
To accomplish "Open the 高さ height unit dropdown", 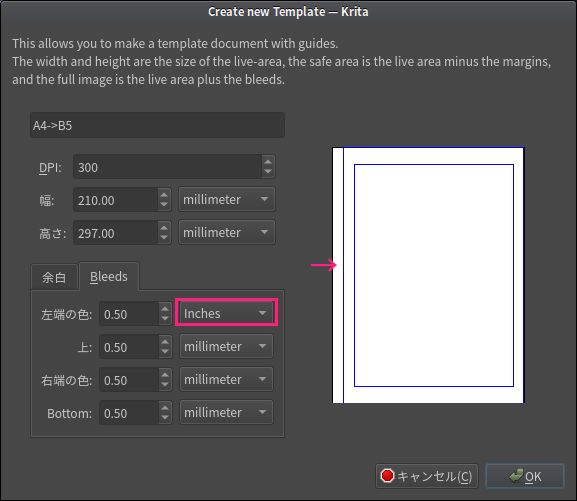I will [x=227, y=232].
